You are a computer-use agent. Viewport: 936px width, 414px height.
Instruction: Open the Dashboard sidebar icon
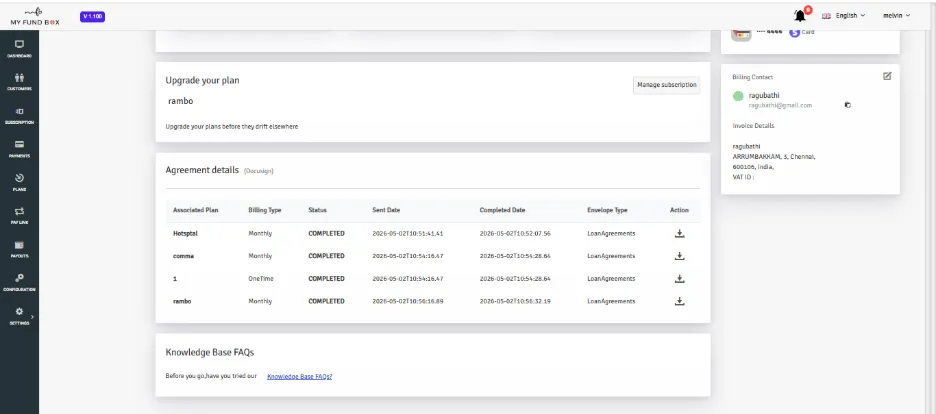click(x=19, y=44)
